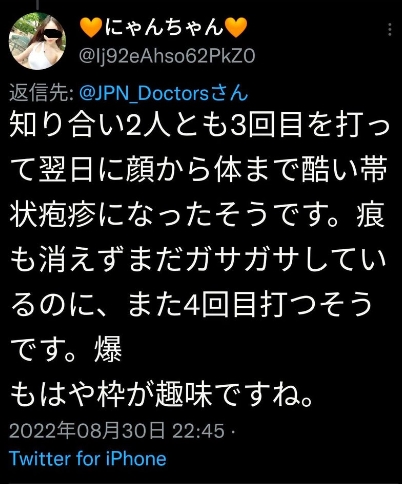This screenshot has height=484, width=402.
Task: Open the @Ij92eAhso62PkZ0 handle
Action: [167, 56]
